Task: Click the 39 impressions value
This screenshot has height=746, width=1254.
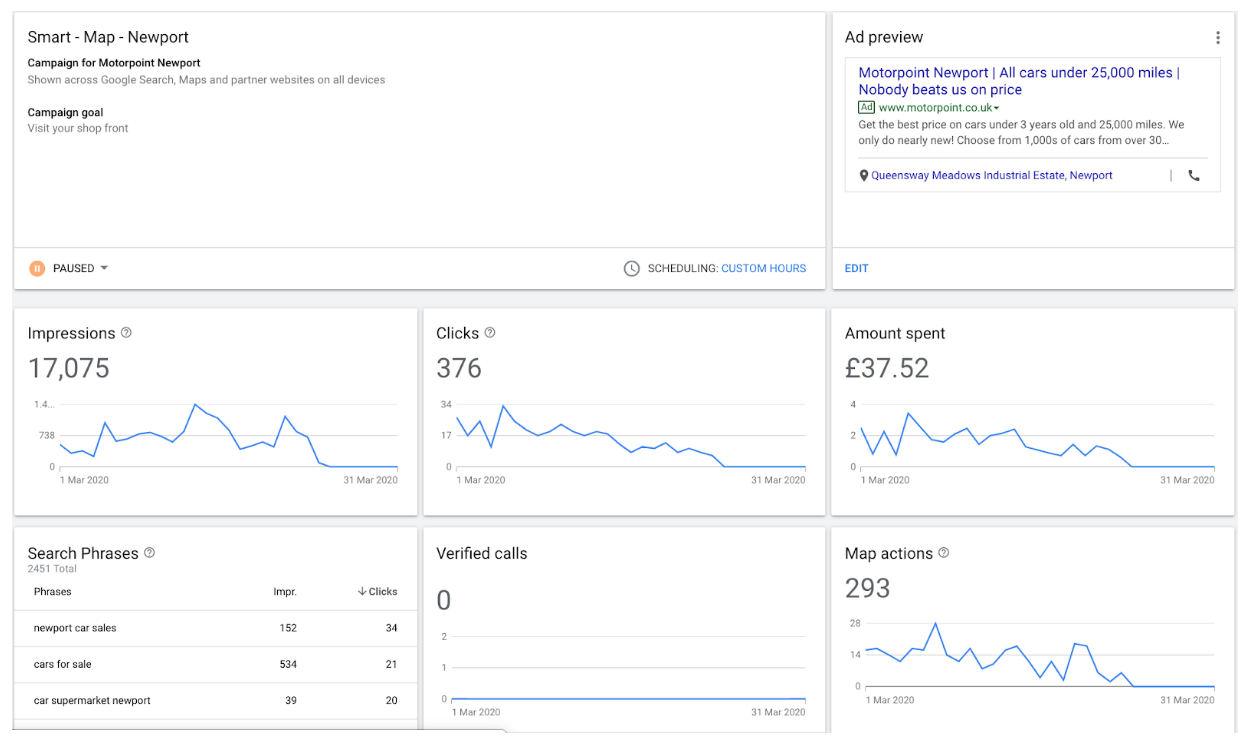Action: [x=291, y=700]
